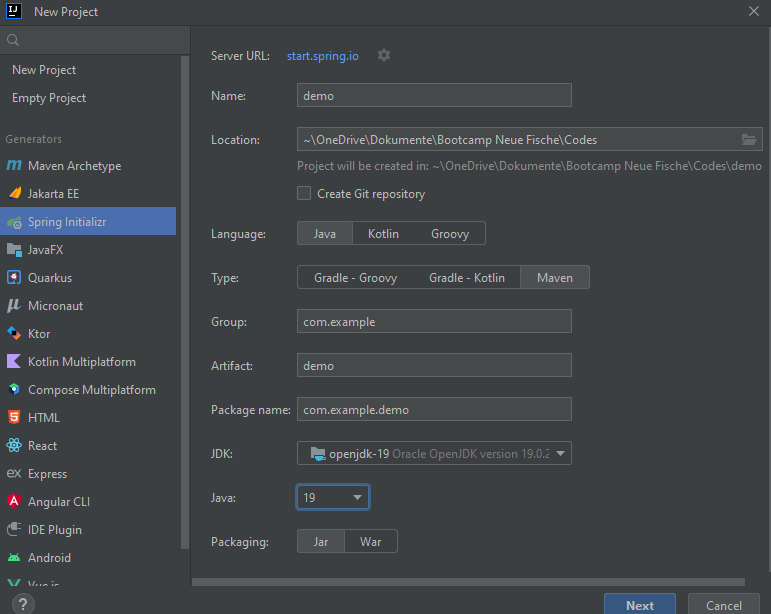This screenshot has height=614, width=771.
Task: Select the Android generator label
Action: tap(49, 558)
